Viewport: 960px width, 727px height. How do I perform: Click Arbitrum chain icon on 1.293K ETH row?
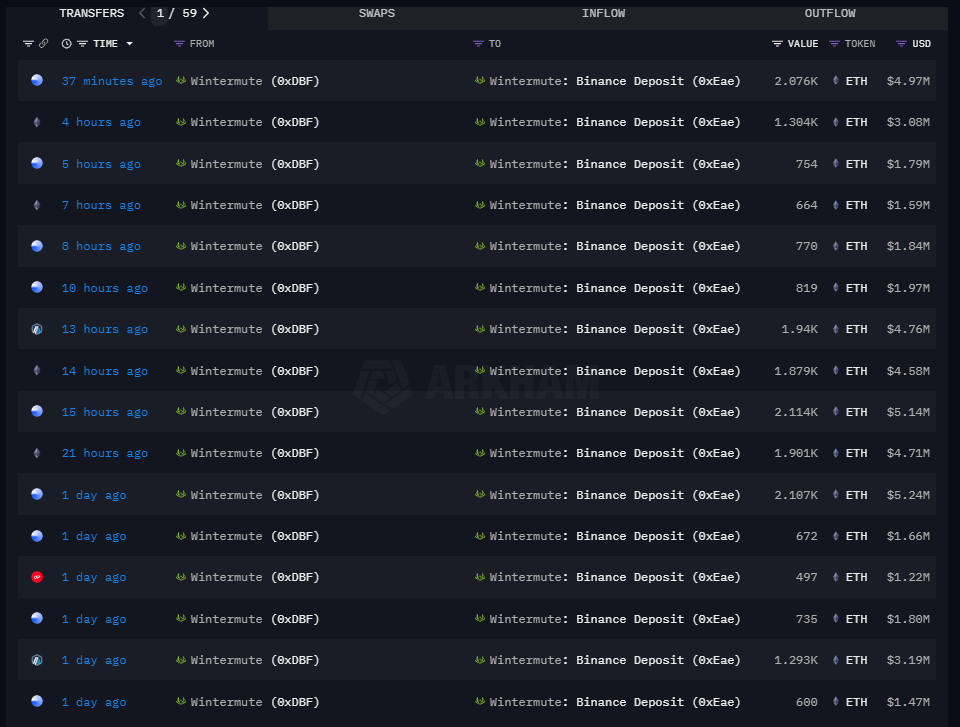[37, 660]
